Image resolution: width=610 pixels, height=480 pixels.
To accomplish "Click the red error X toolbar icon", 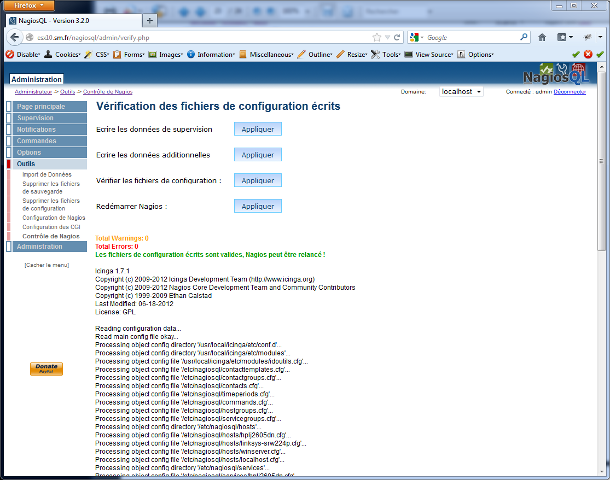I will click(588, 54).
